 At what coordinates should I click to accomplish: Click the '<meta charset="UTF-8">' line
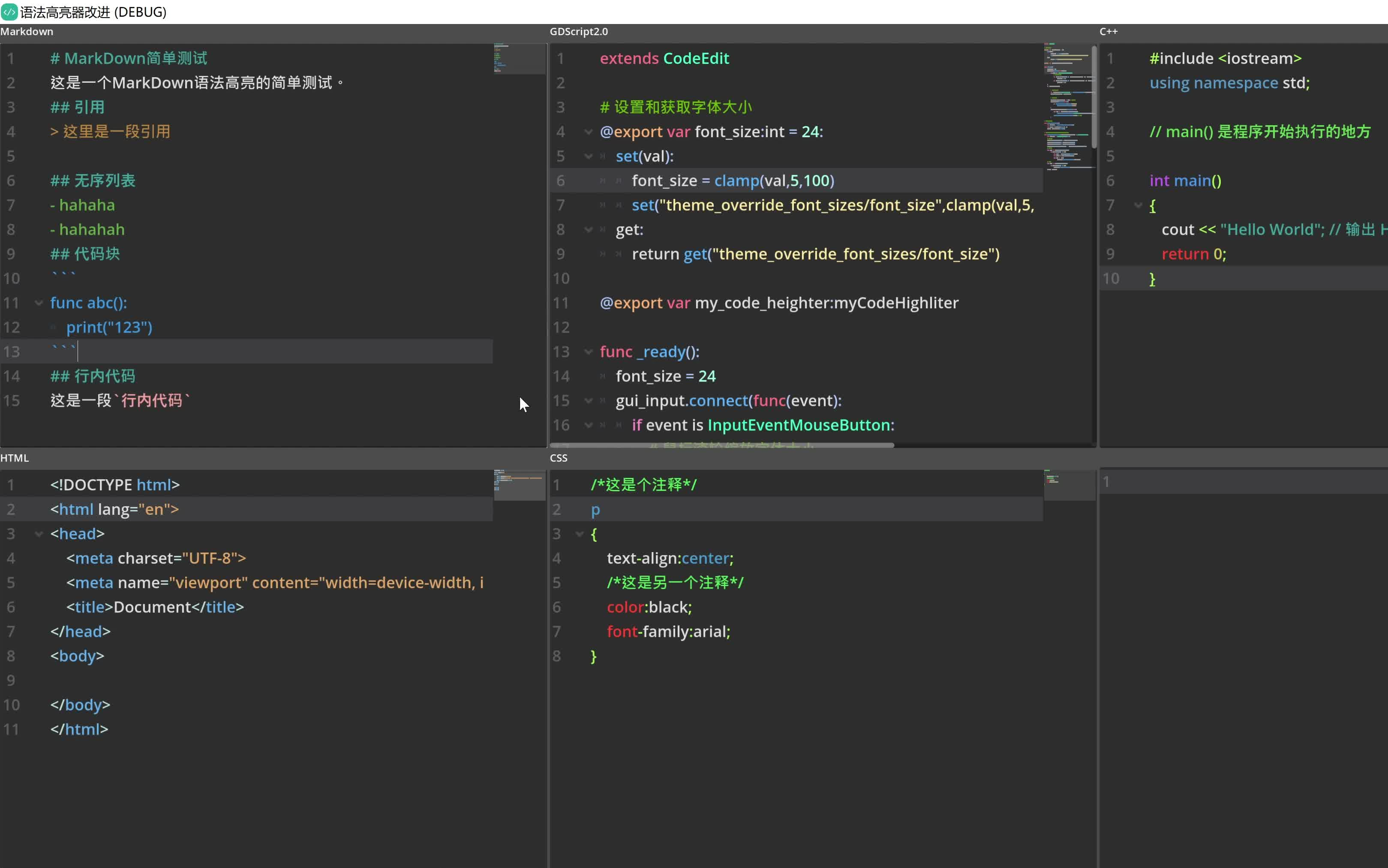(156, 559)
